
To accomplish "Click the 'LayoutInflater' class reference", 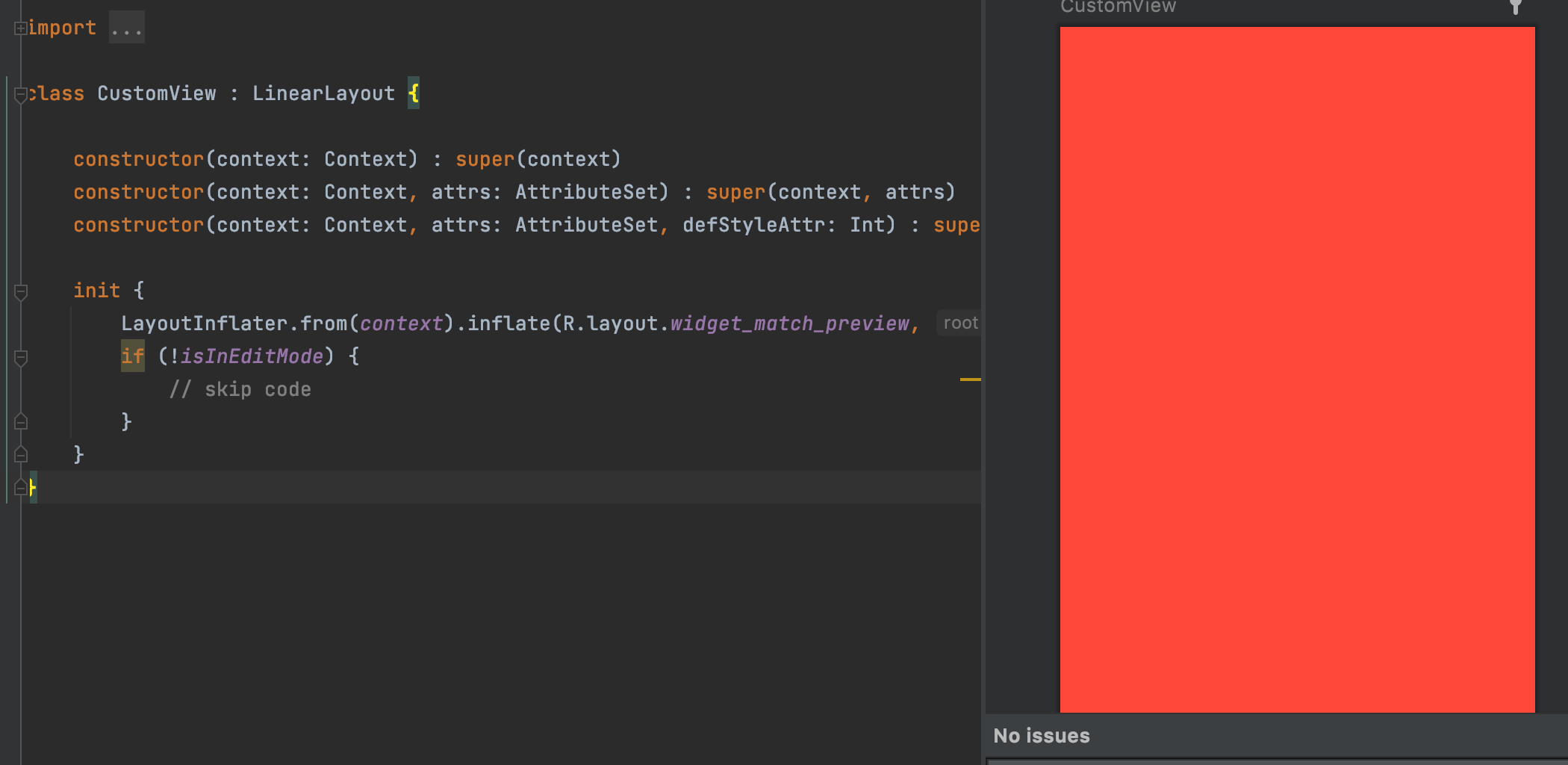I will click(x=205, y=323).
